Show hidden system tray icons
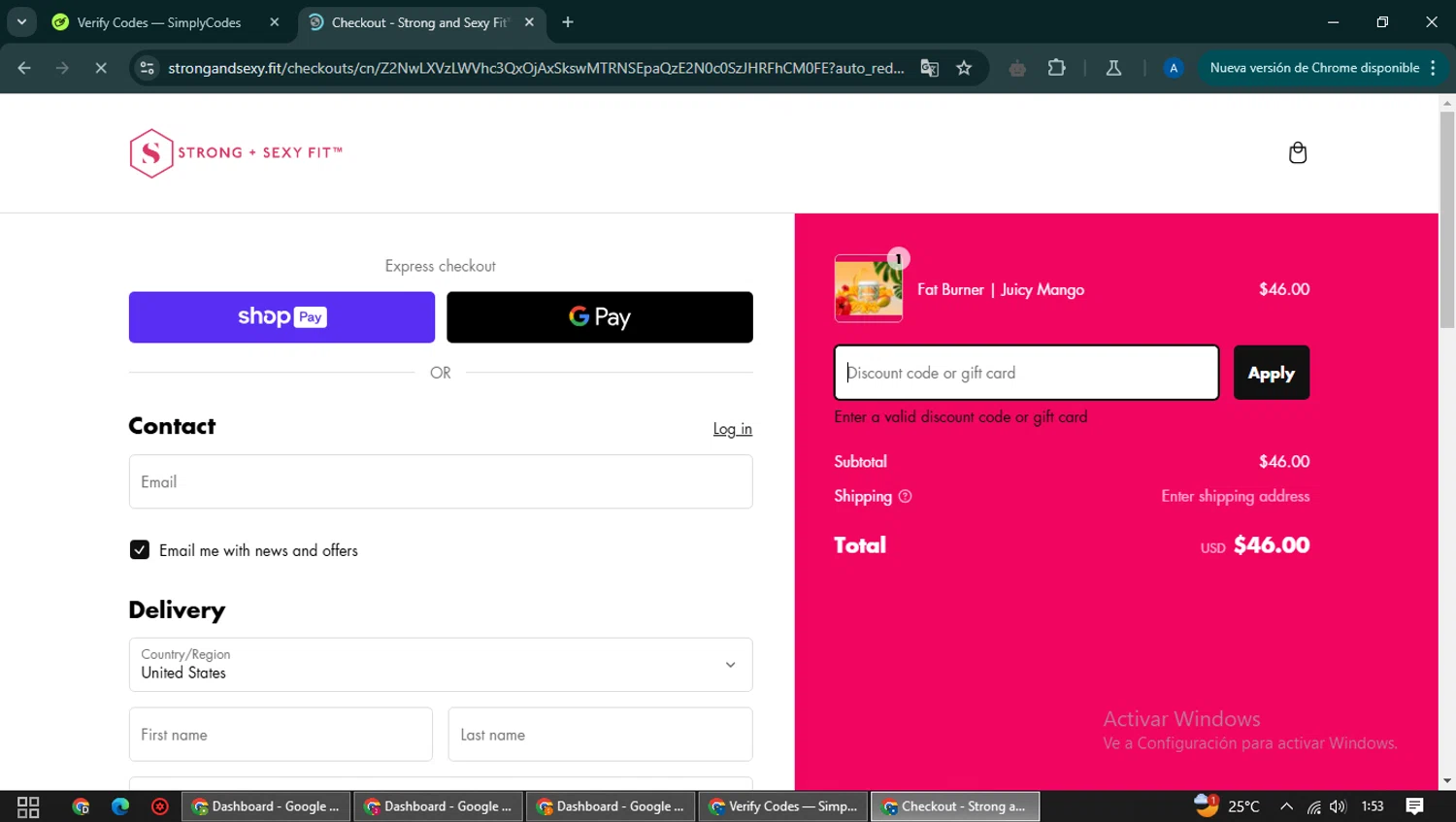Image resolution: width=1456 pixels, height=822 pixels. (1286, 806)
